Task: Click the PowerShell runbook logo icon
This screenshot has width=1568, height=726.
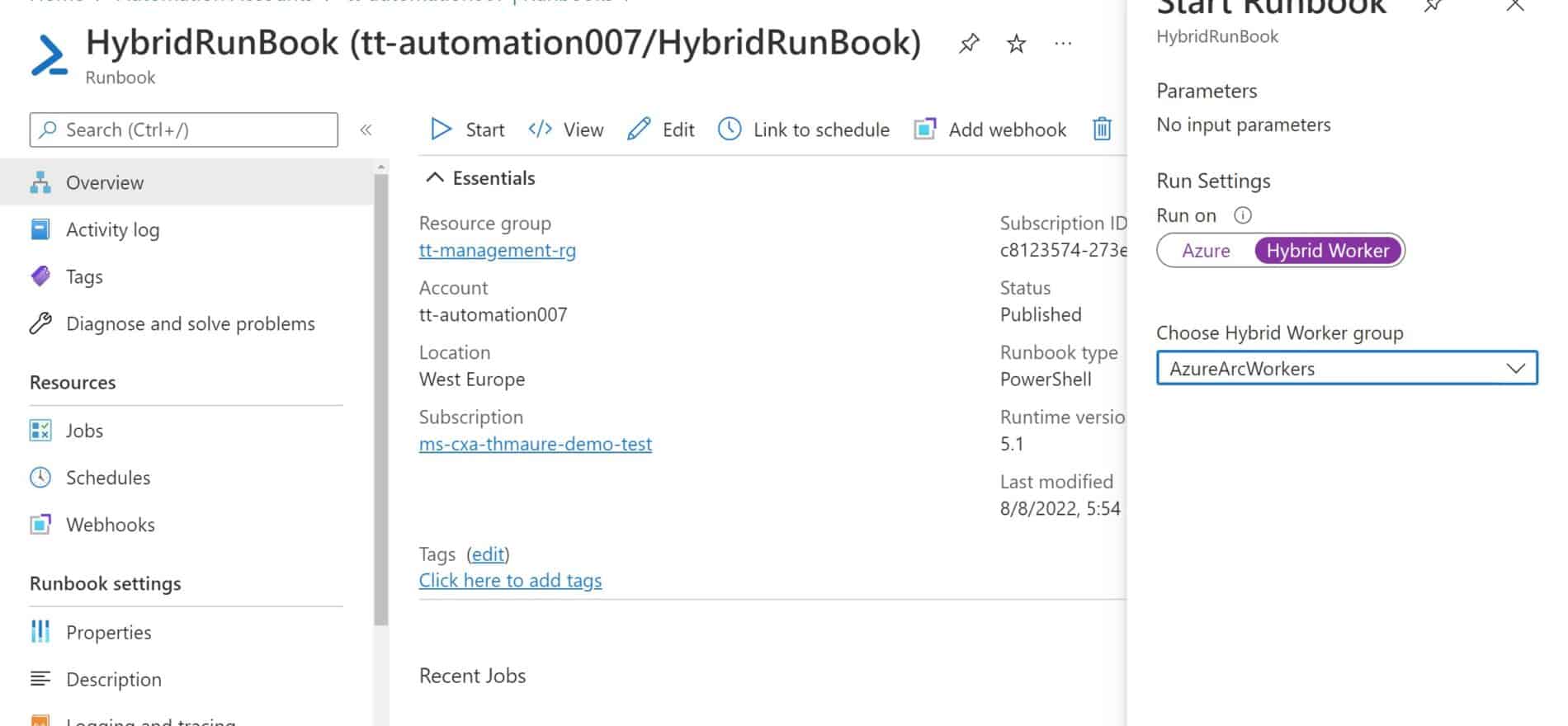Action: click(x=50, y=56)
